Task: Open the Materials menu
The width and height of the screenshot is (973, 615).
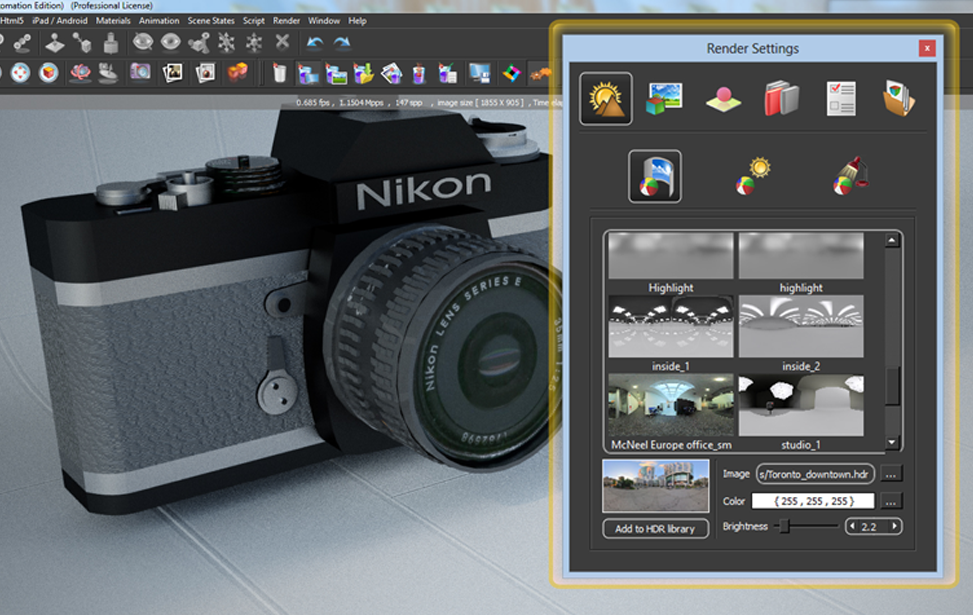Action: [113, 20]
